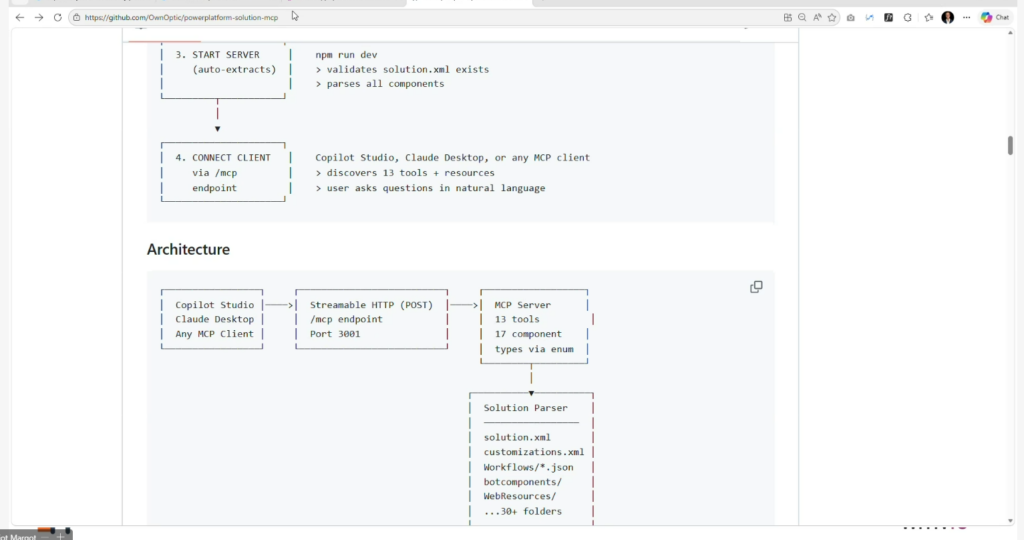
Task: Open the user profile avatar
Action: pos(948,17)
